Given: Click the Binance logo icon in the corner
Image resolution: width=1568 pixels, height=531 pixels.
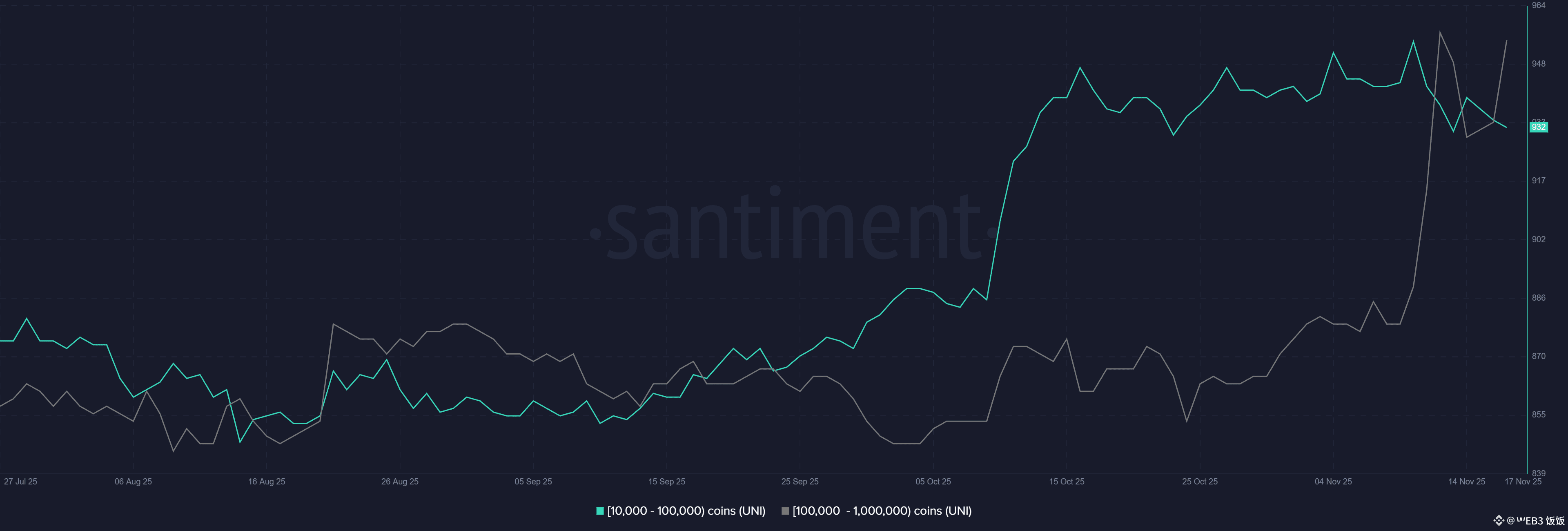Looking at the screenshot, I should tap(1499, 520).
